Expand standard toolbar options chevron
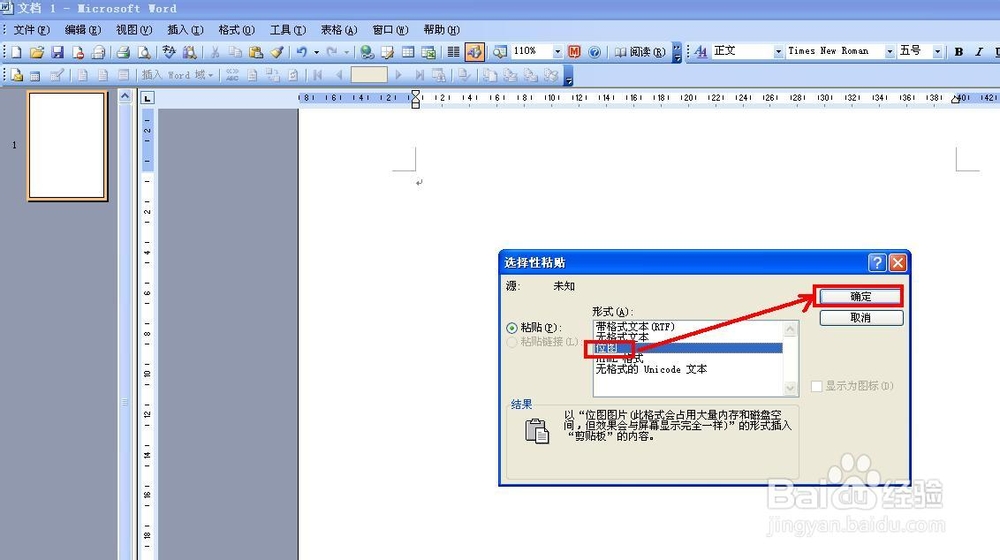Image resolution: width=1000 pixels, height=560 pixels. 677,52
